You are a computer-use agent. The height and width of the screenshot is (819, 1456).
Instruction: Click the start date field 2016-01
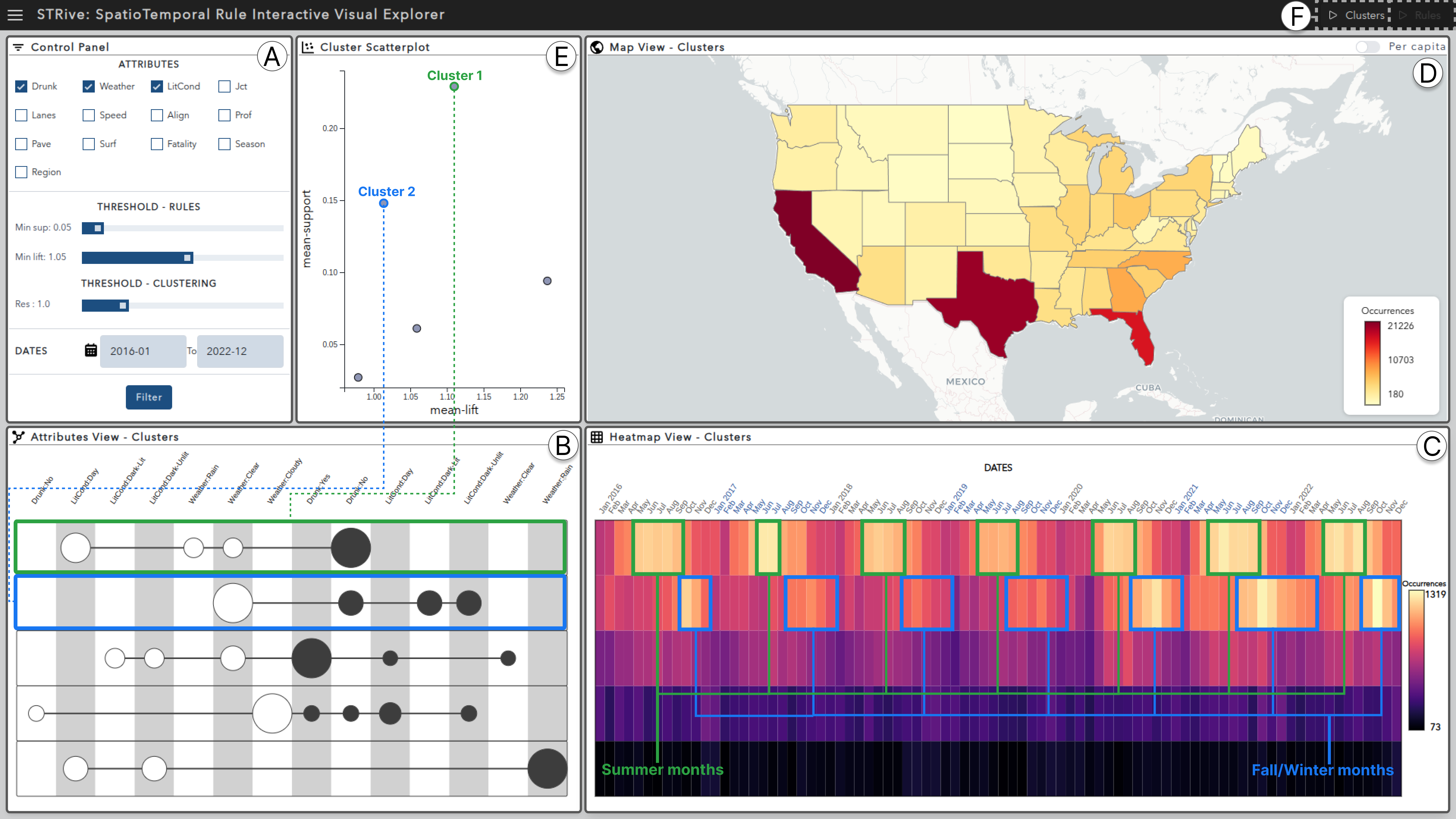click(x=143, y=351)
